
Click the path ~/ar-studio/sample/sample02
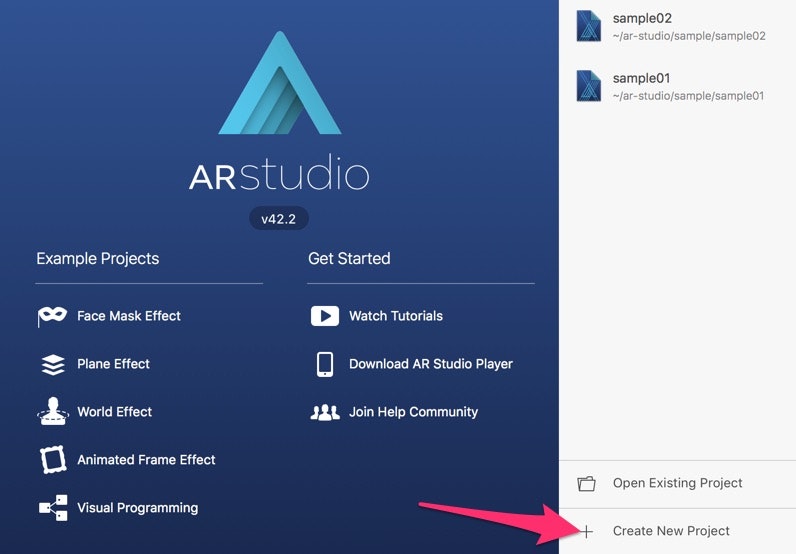click(x=689, y=36)
